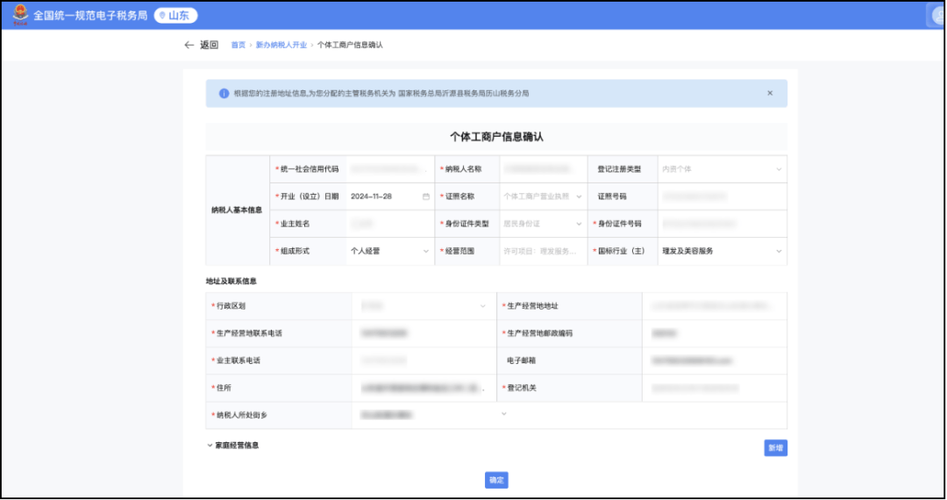Image resolution: width=947 pixels, height=500 pixels.
Task: Click the 山东 location selector
Action: pos(176,15)
